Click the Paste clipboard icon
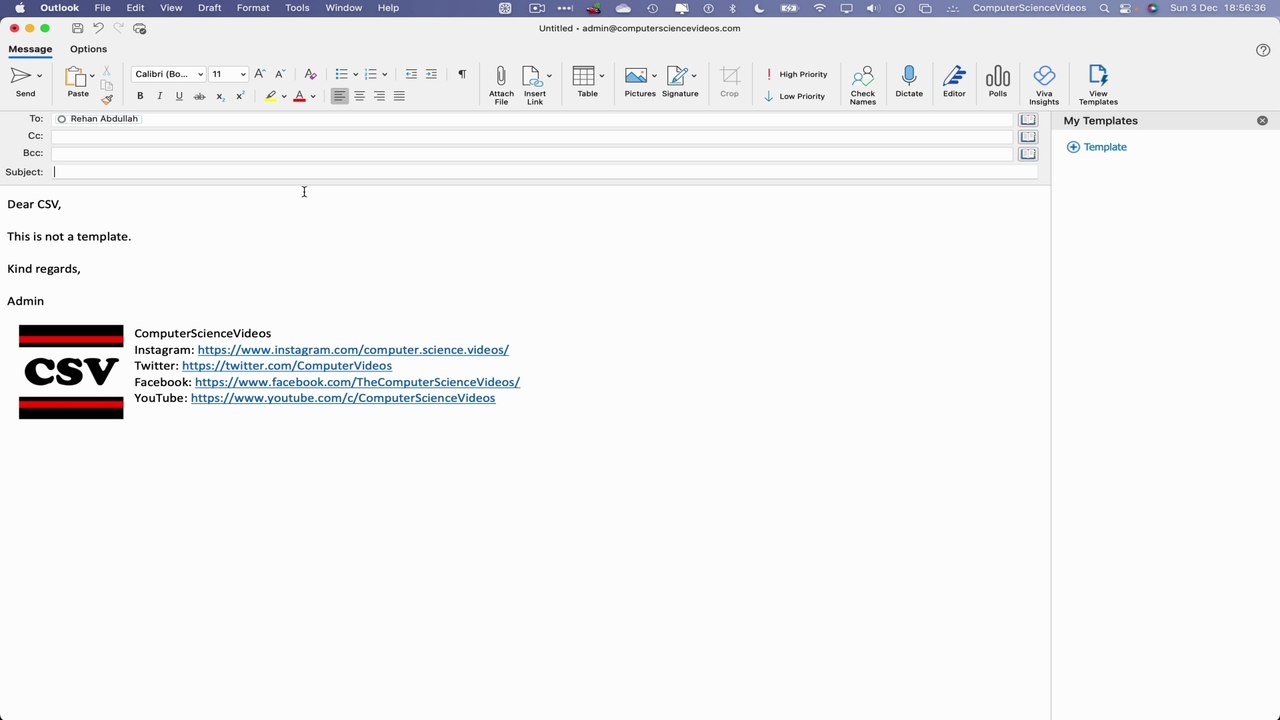 (x=76, y=77)
